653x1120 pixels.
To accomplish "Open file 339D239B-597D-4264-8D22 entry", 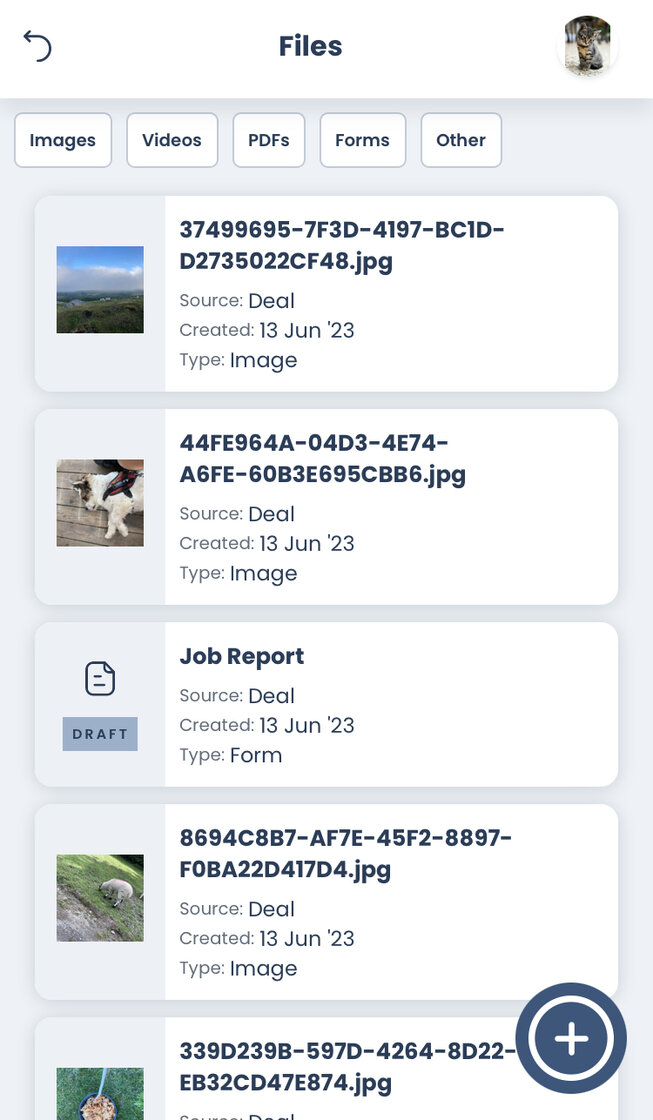I will click(x=345, y=1067).
